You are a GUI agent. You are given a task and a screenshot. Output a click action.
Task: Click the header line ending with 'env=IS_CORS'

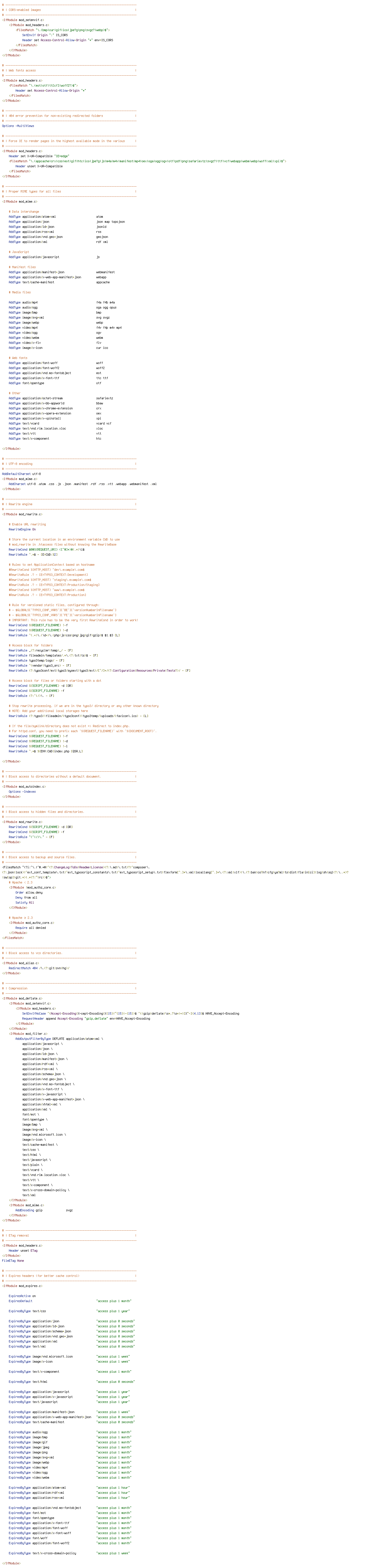tap(68, 40)
